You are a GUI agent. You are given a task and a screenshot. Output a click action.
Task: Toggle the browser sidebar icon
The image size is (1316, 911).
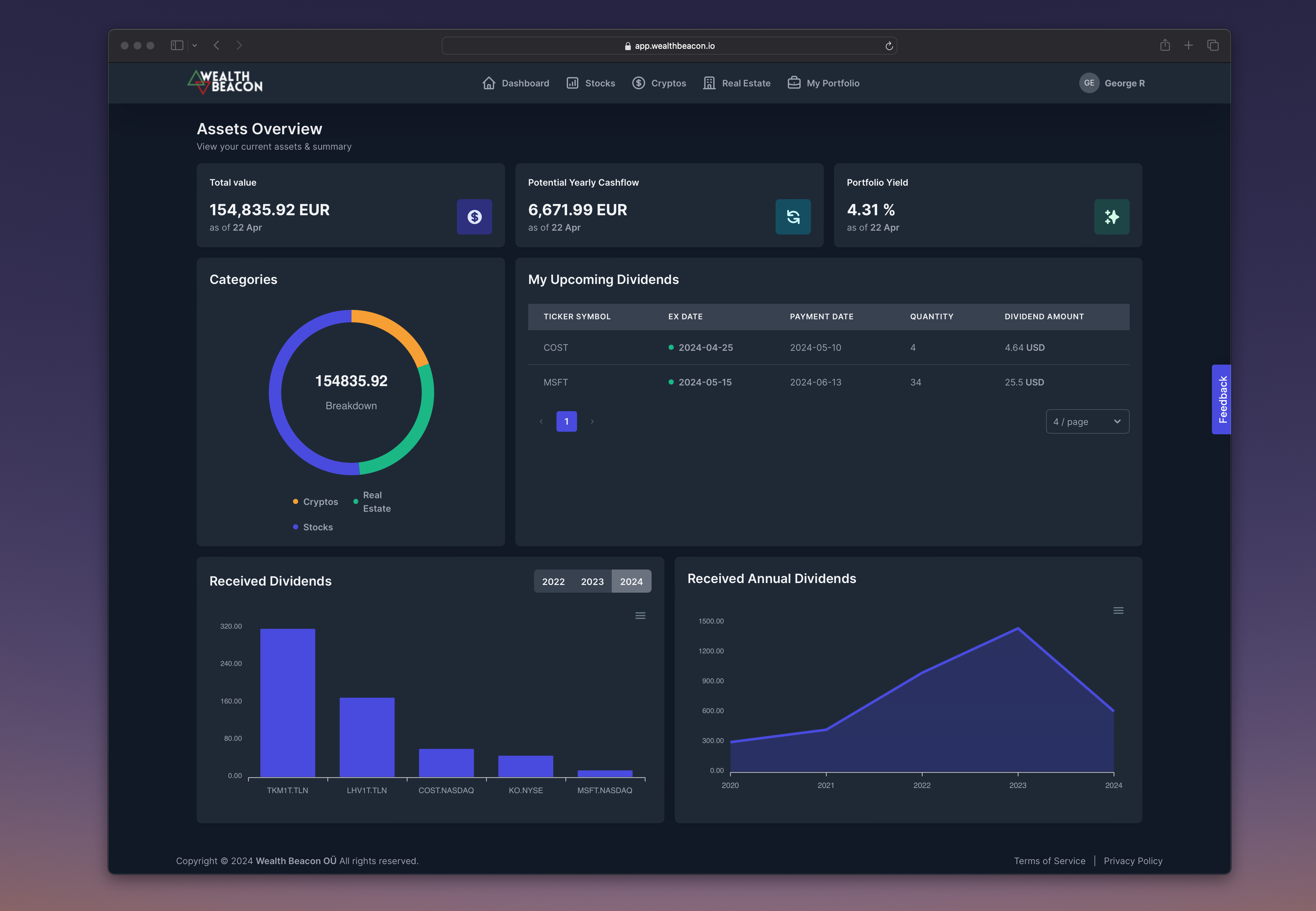177,46
